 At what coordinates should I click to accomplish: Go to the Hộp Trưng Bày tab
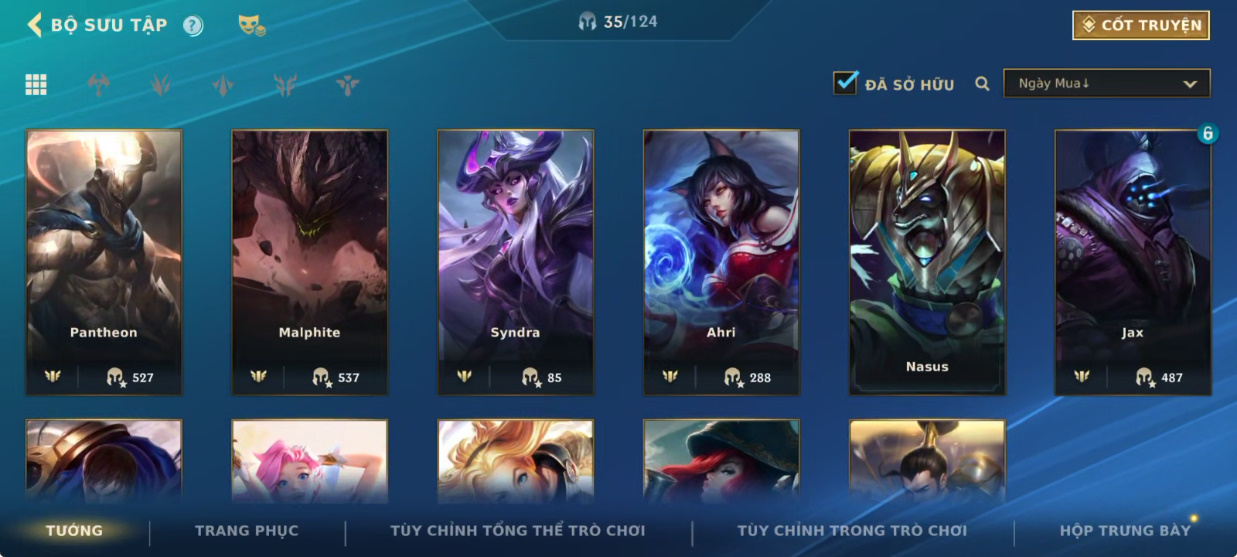click(1125, 530)
